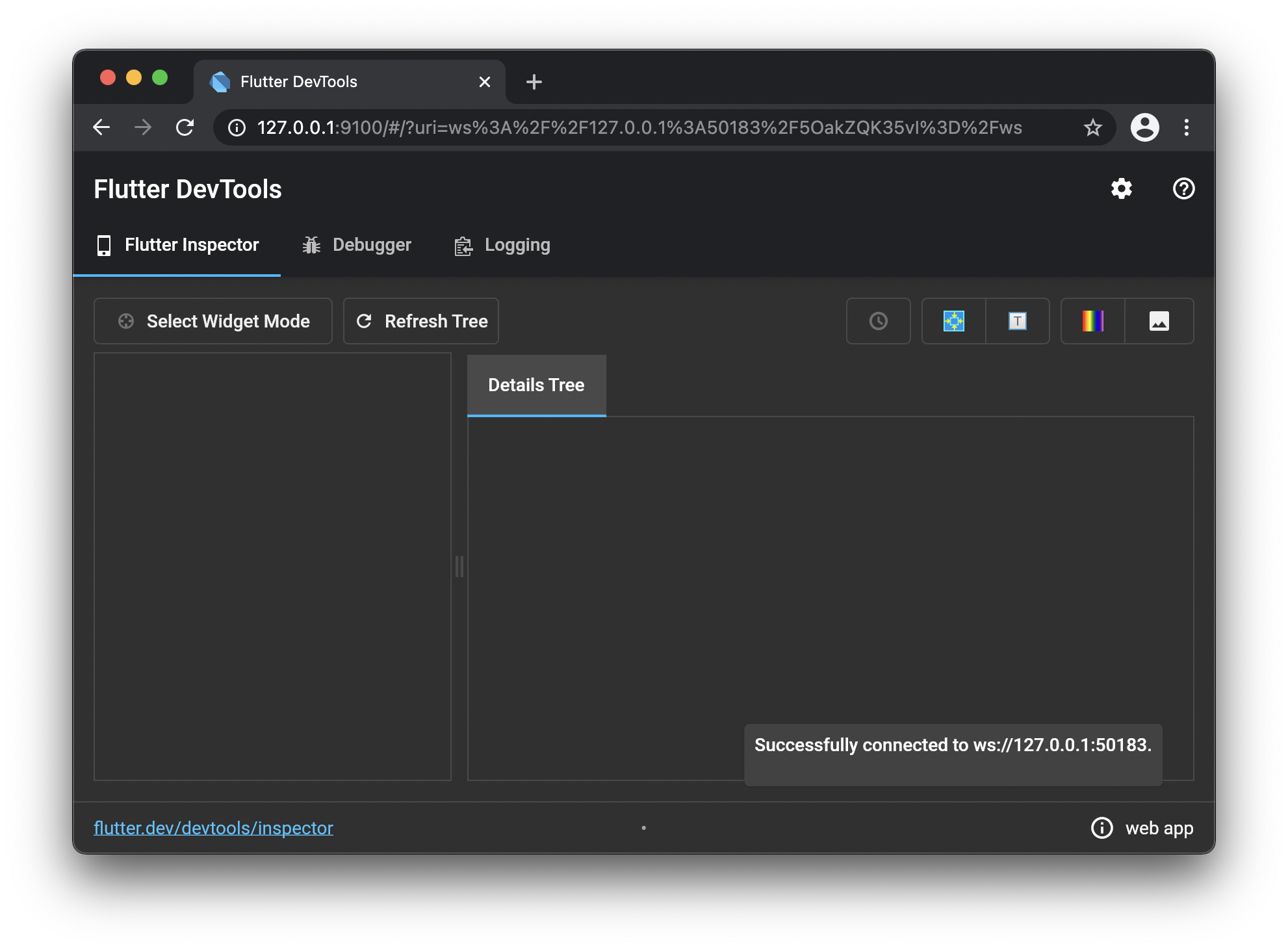1288x950 pixels.
Task: Click the web app info icon
Action: 1101,828
